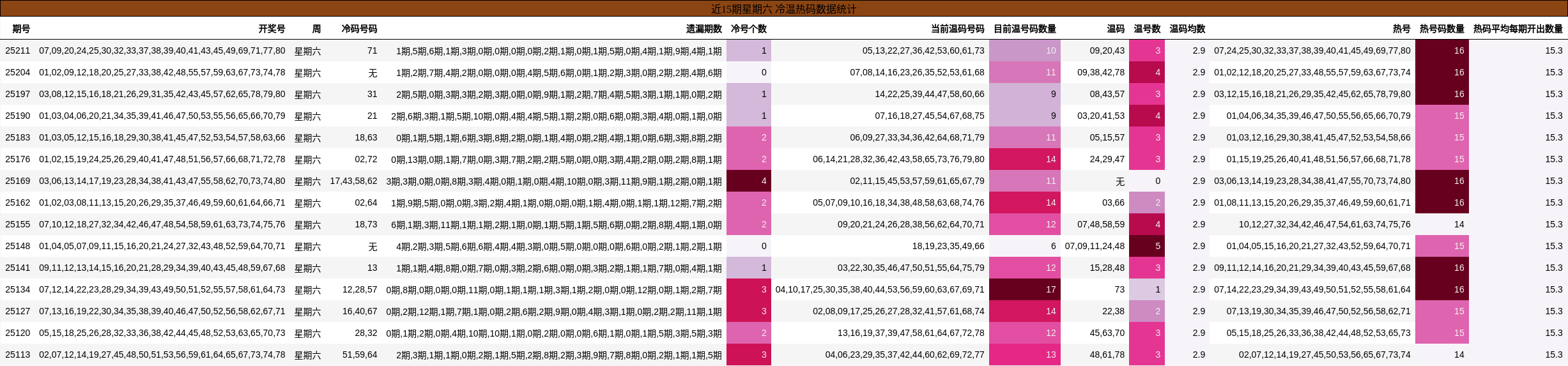
Task: Select period number 25176
Action: [18, 159]
